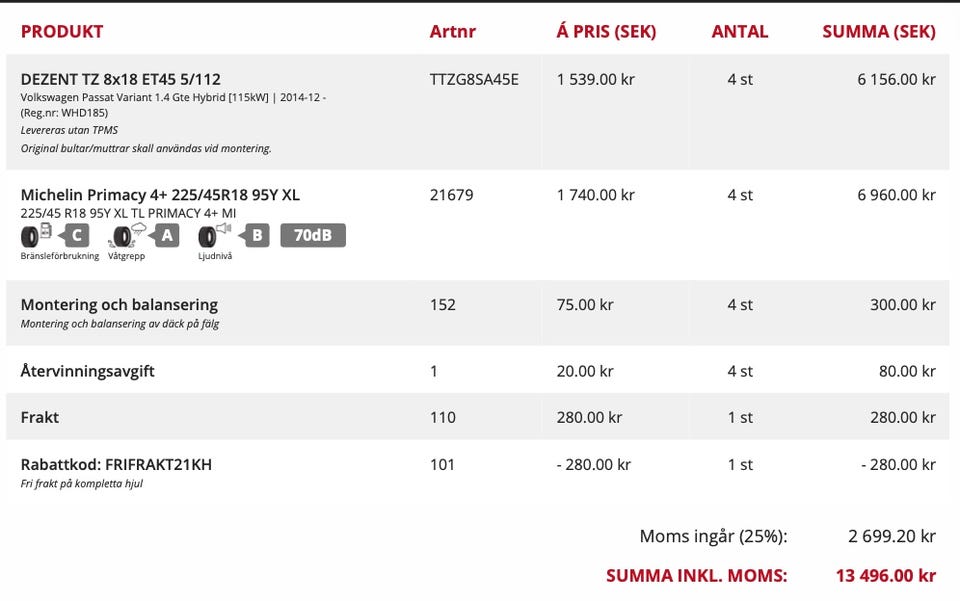Viewport: 960px width, 601px height.
Task: Select the Montering och balansering row title
Action: (x=119, y=304)
